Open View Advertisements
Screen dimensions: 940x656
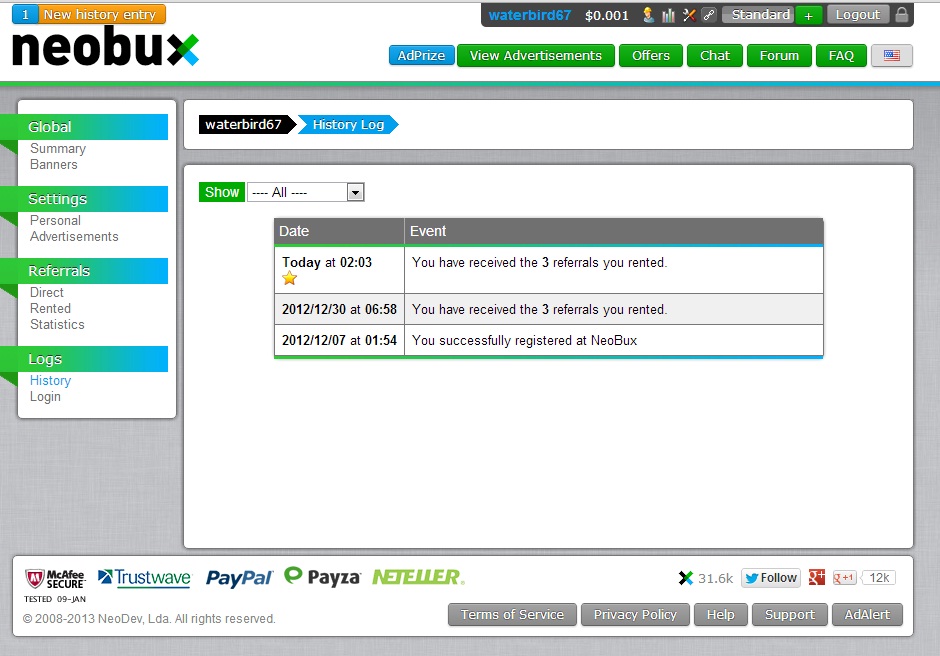click(535, 55)
